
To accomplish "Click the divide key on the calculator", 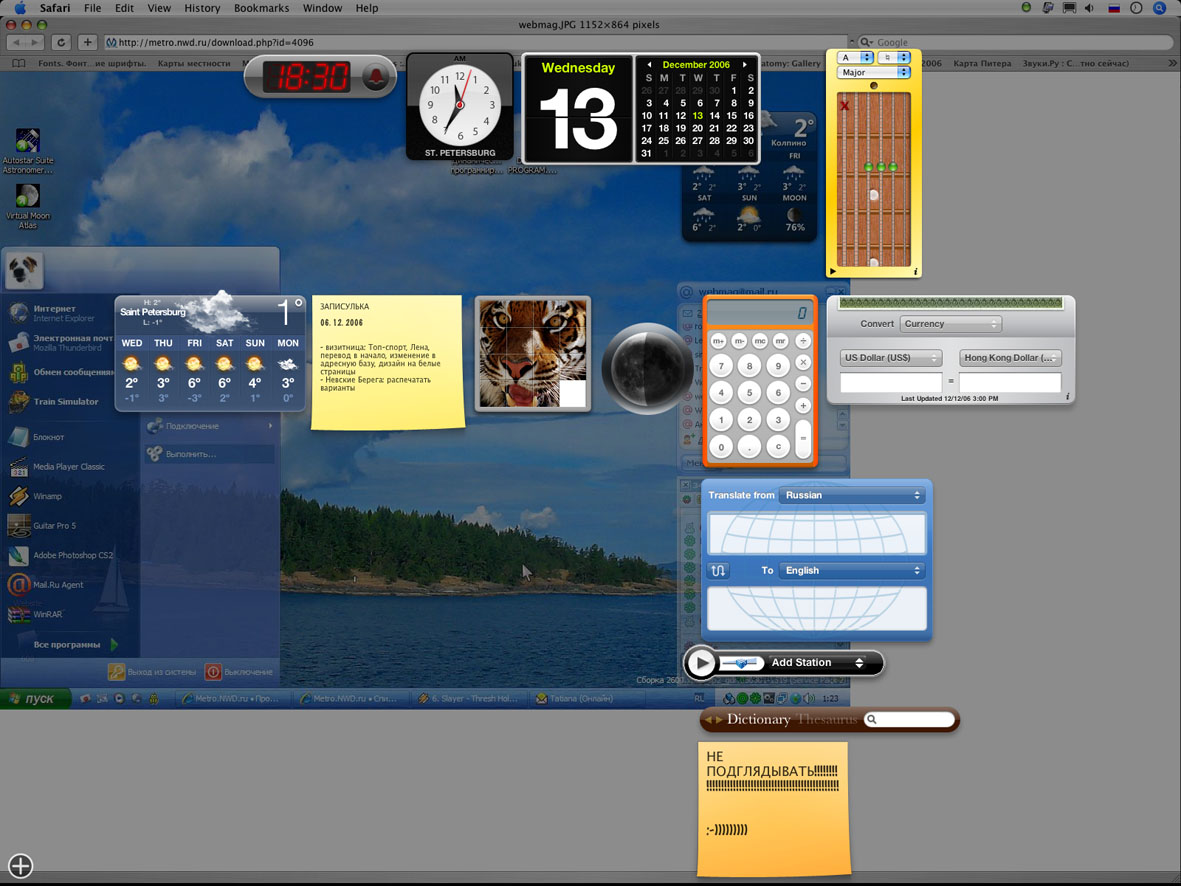I will pos(803,341).
